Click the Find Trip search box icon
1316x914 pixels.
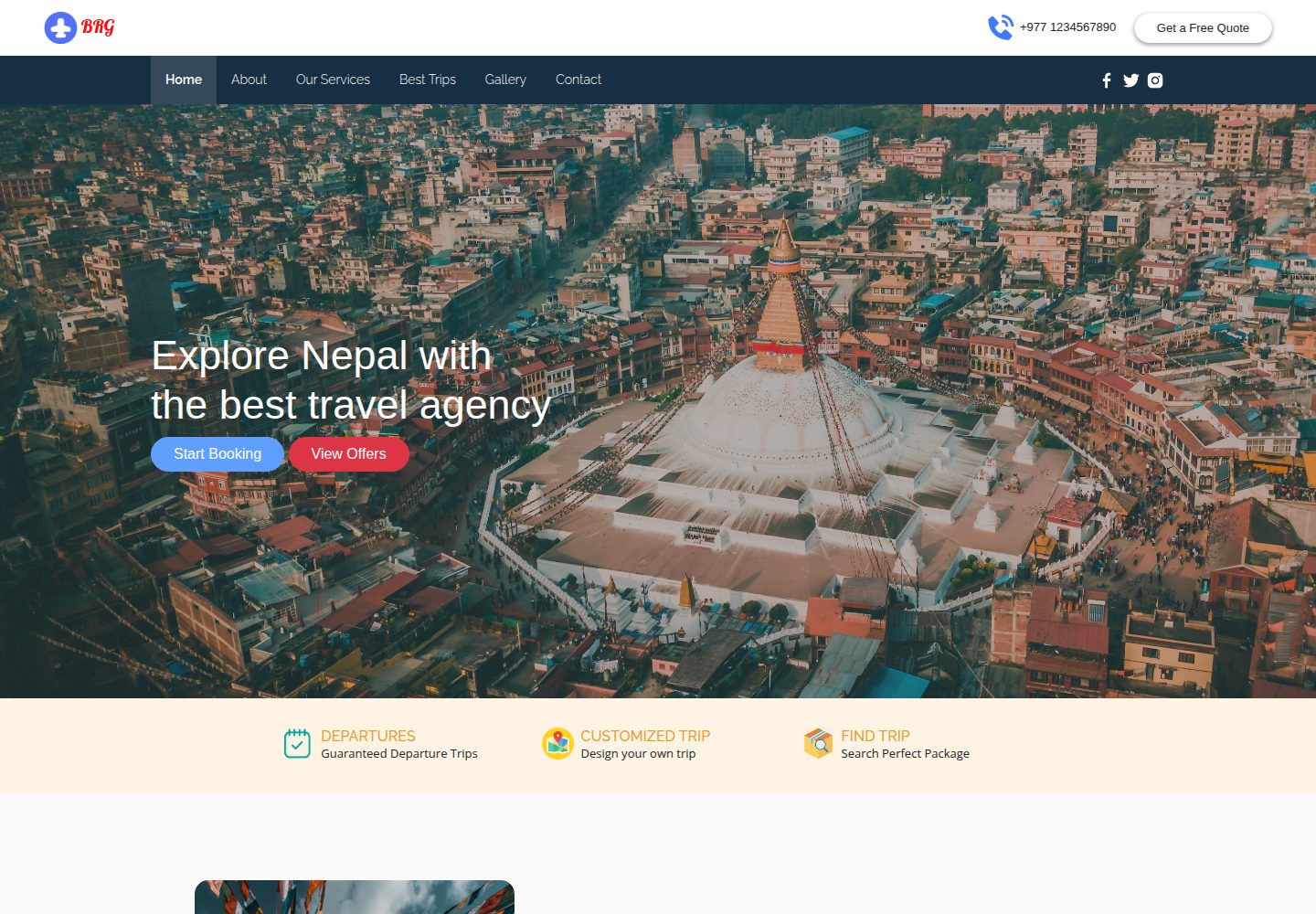[x=818, y=744]
